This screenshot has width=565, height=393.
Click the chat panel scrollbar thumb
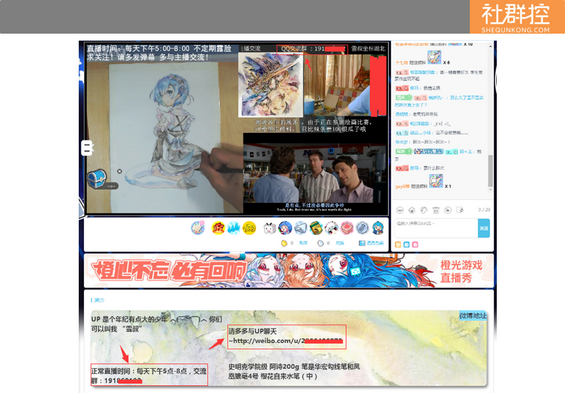click(x=490, y=171)
